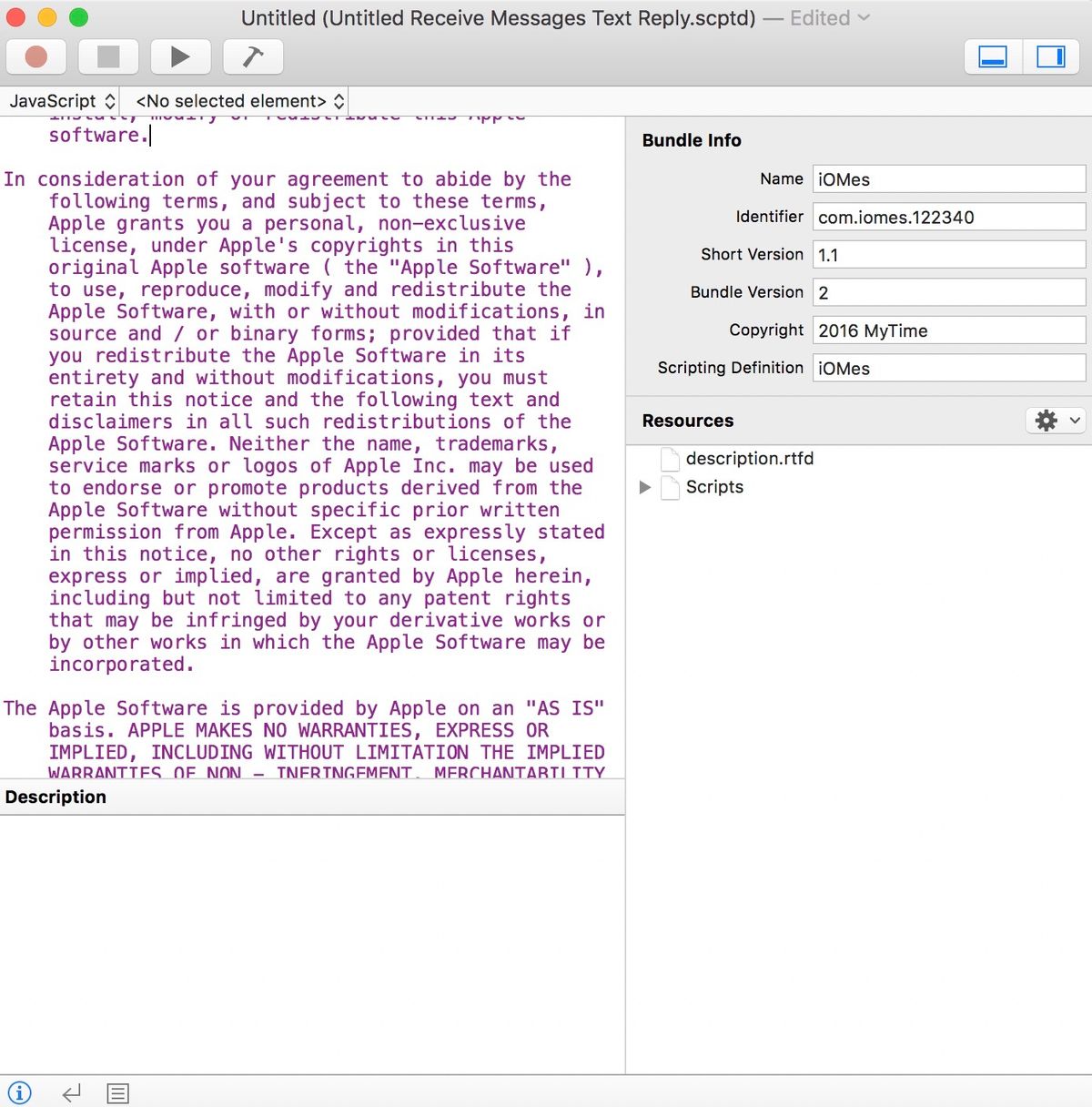The height and width of the screenshot is (1107, 1092).
Task: Open the Resources gear action menu
Action: pyautogui.click(x=1056, y=421)
